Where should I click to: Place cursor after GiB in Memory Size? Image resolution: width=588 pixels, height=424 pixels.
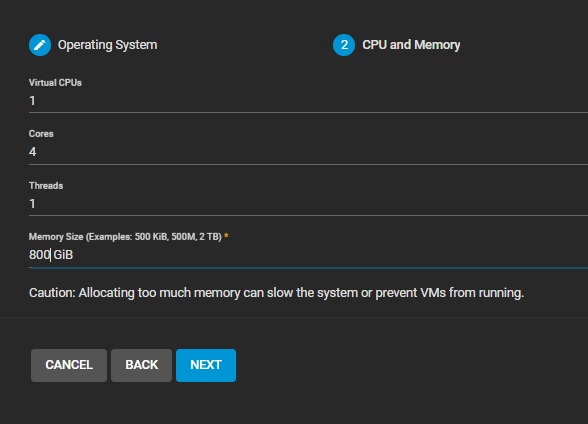(74, 255)
